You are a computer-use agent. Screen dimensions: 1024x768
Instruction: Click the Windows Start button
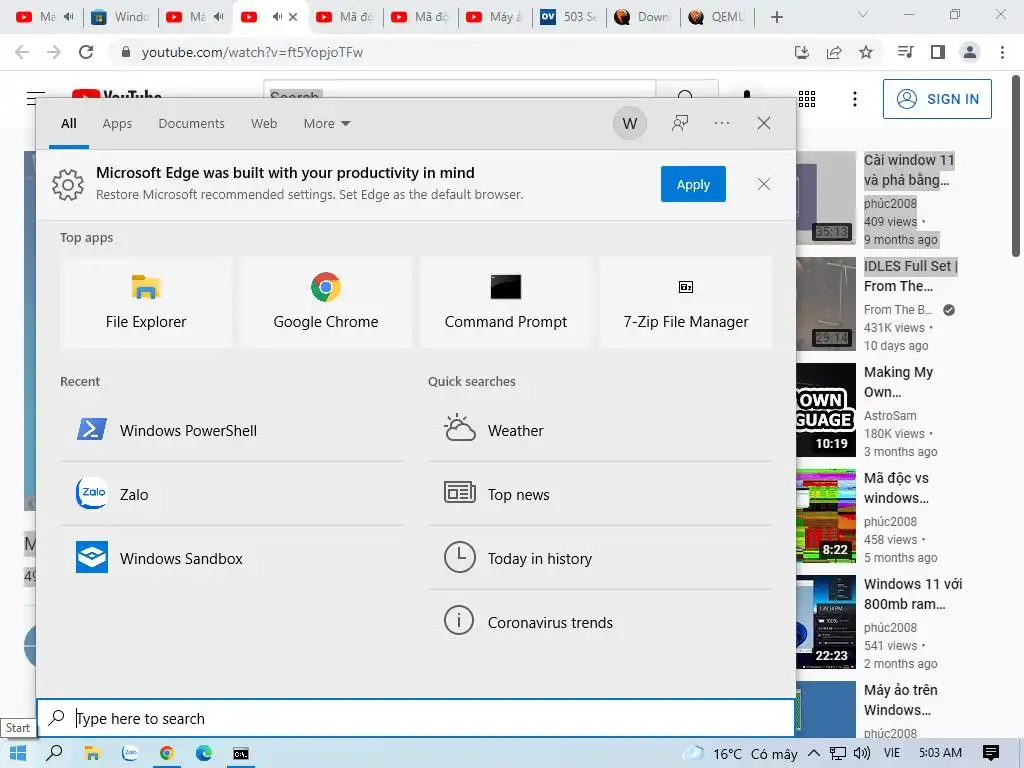pyautogui.click(x=18, y=753)
